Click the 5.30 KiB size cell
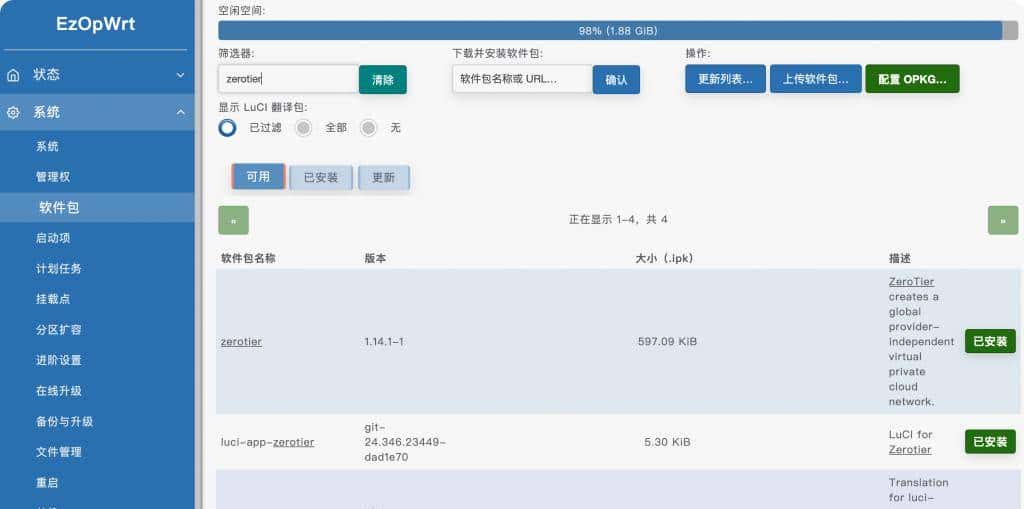This screenshot has height=509, width=1024. point(667,442)
